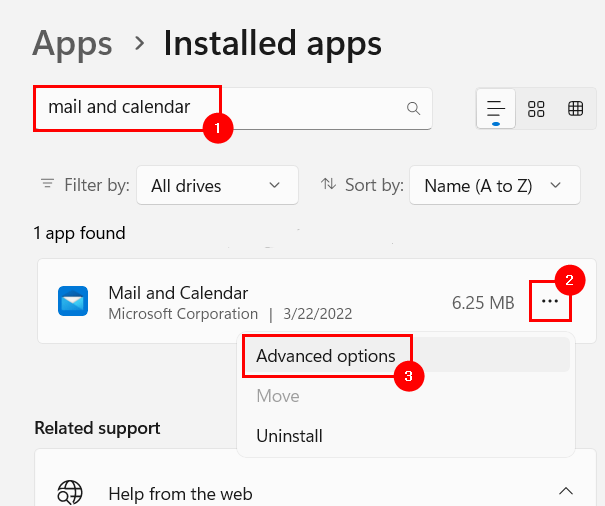Go back to Apps breadcrumb

73,44
